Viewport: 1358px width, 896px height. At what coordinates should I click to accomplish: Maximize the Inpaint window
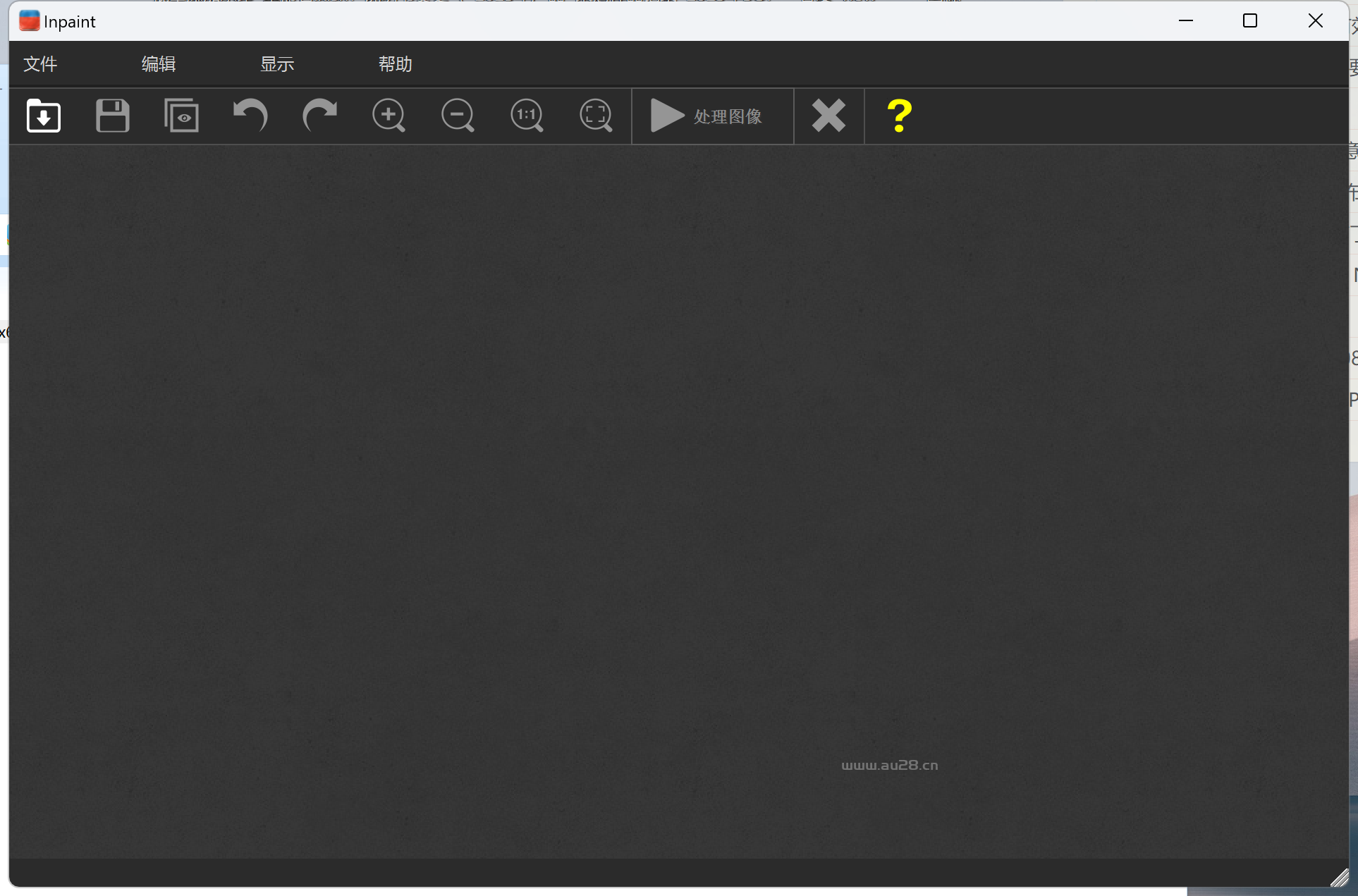[x=1250, y=21]
